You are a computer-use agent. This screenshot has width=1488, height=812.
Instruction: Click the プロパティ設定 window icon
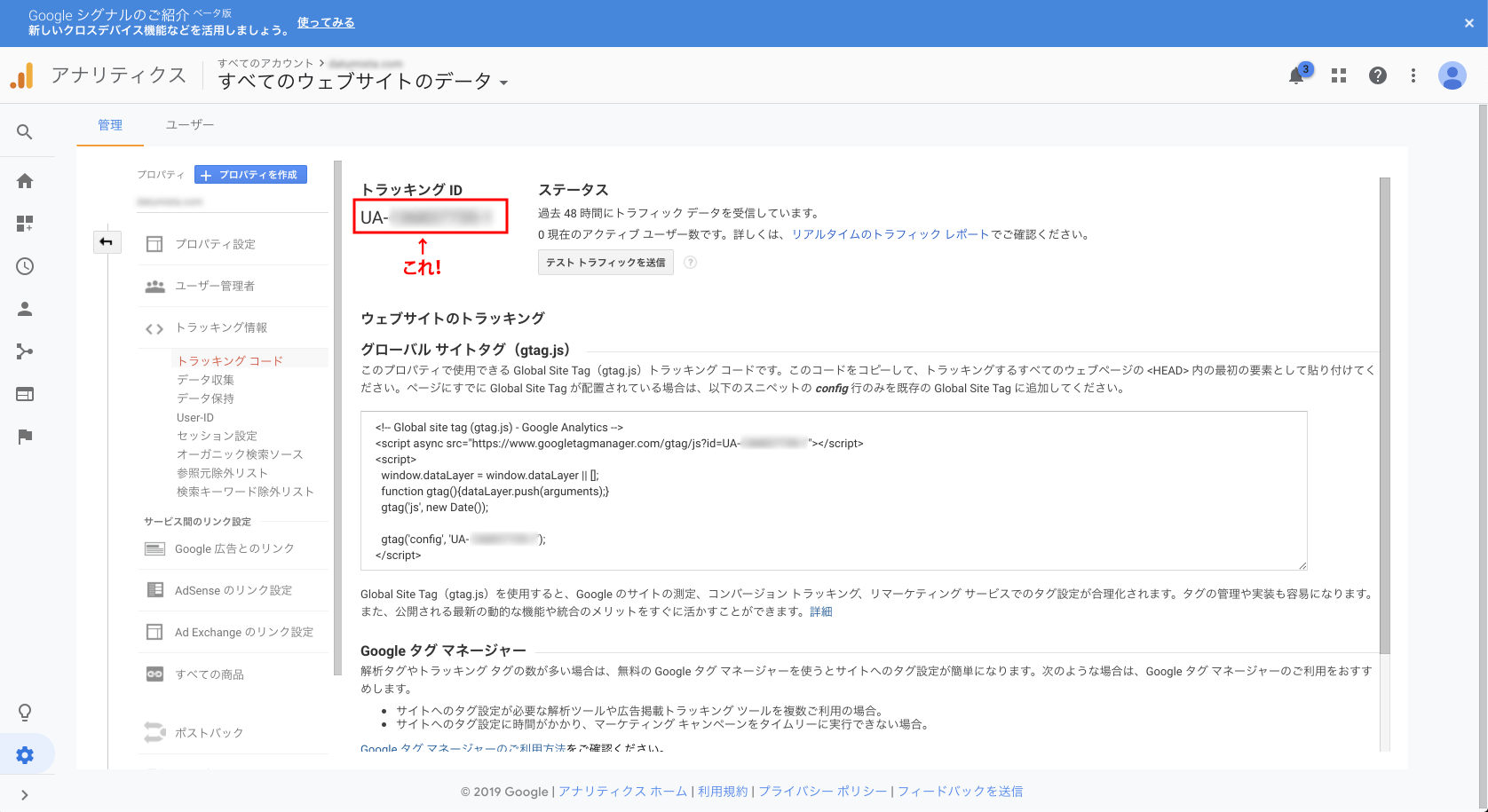click(x=154, y=244)
